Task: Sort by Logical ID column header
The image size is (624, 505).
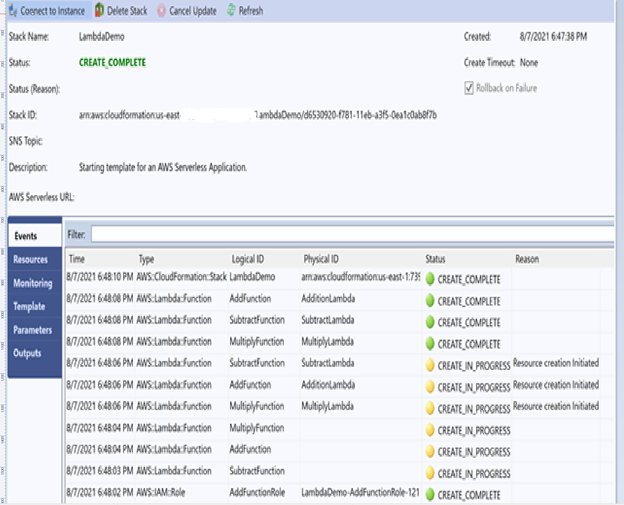Action: pos(248,259)
